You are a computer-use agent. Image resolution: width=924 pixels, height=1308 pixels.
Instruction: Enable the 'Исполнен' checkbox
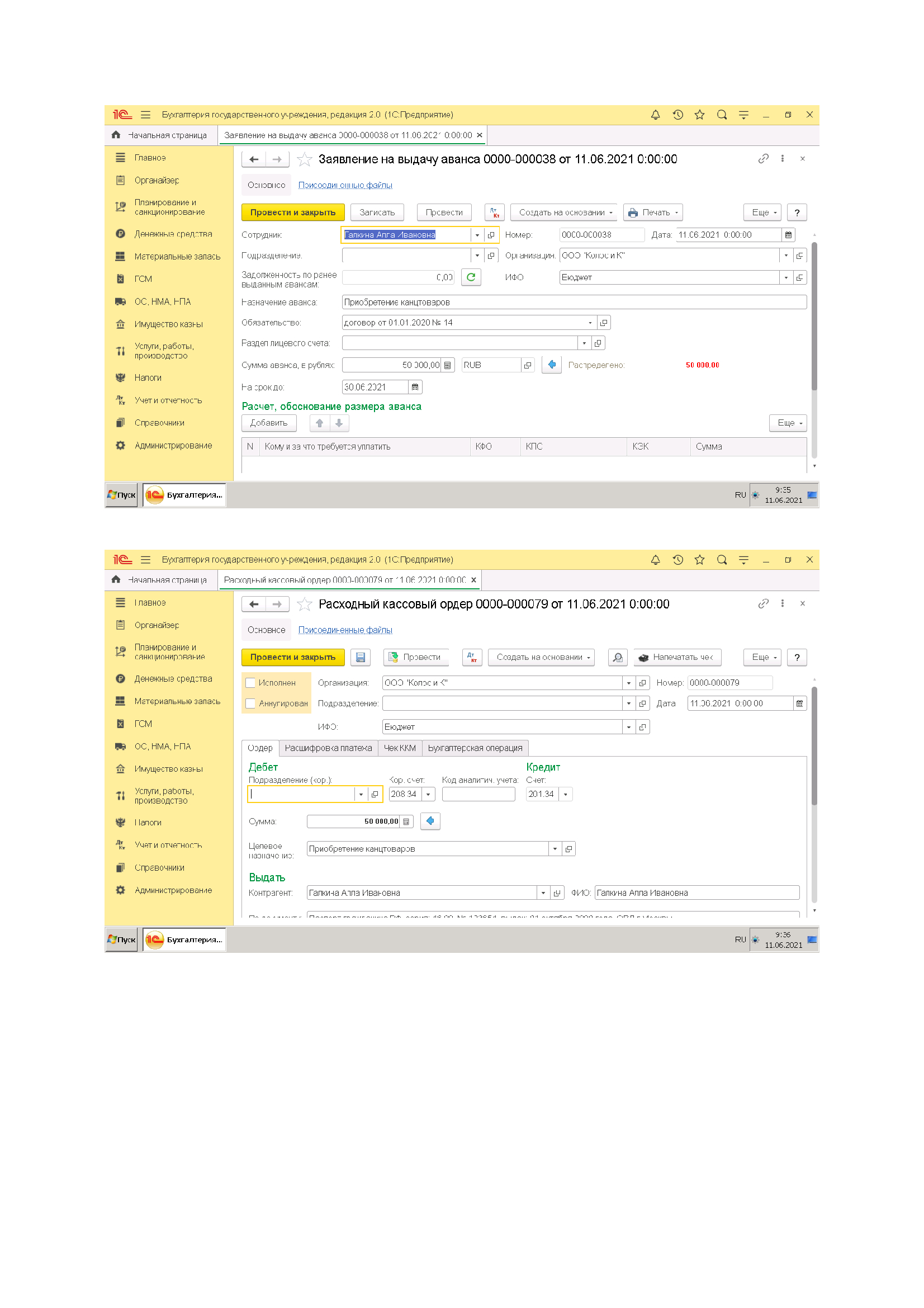250,683
